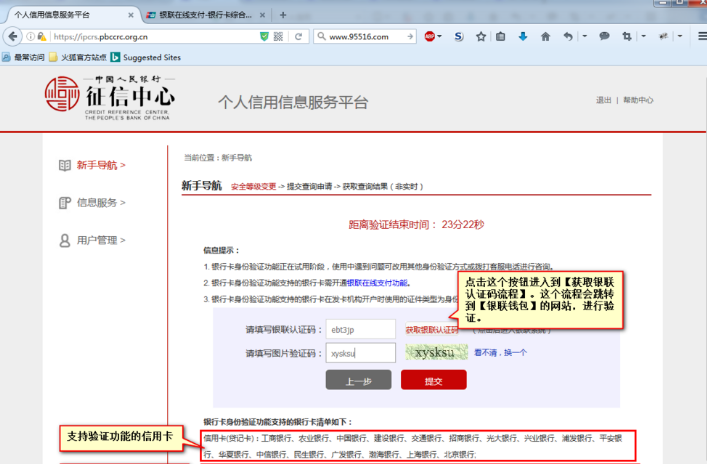Click the gray 上一步 button
This screenshot has height=464, width=707.
click(358, 381)
